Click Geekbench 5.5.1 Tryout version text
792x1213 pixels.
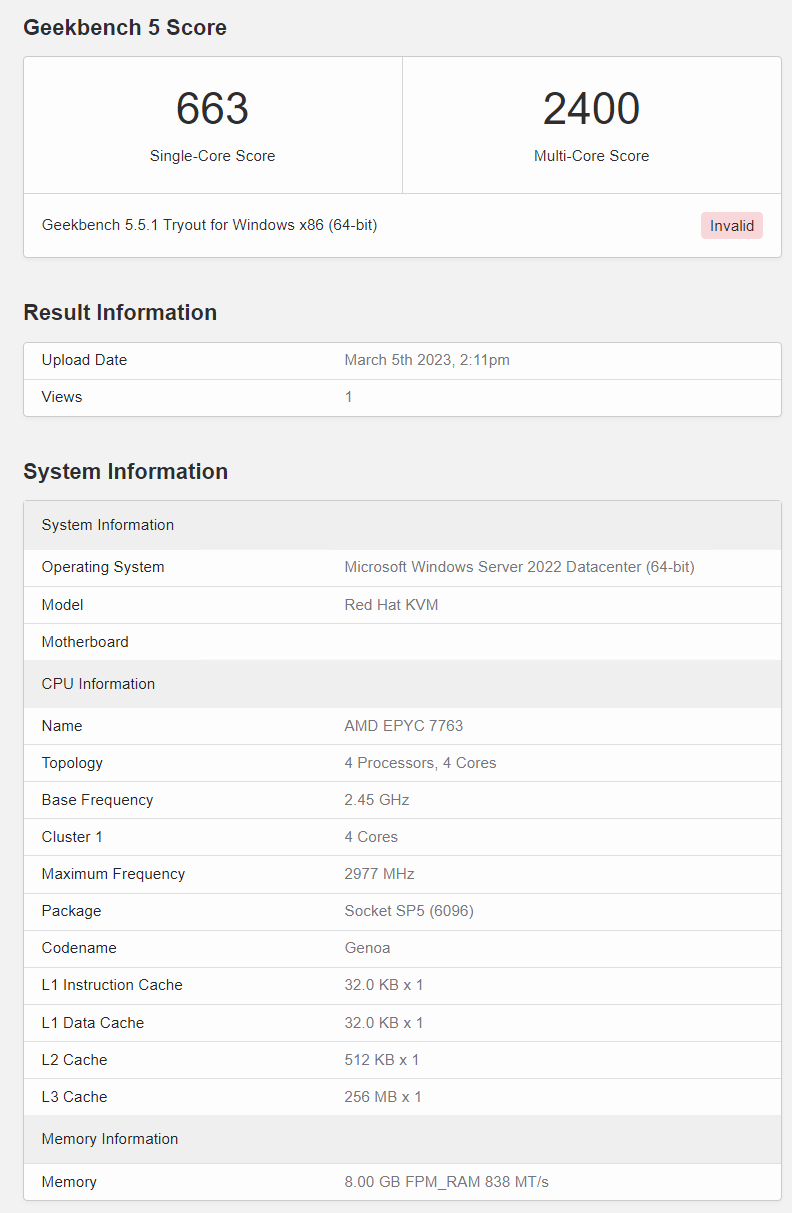209,225
